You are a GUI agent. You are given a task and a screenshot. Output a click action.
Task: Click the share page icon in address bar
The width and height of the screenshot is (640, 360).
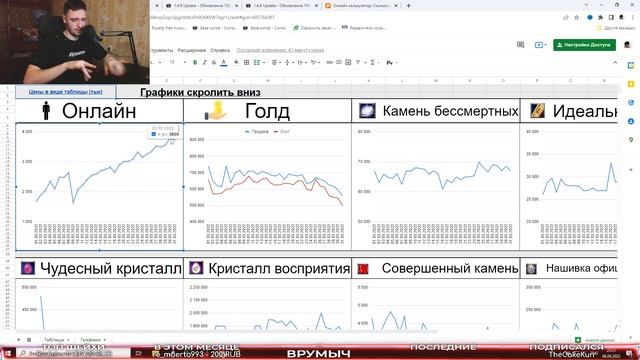point(566,18)
